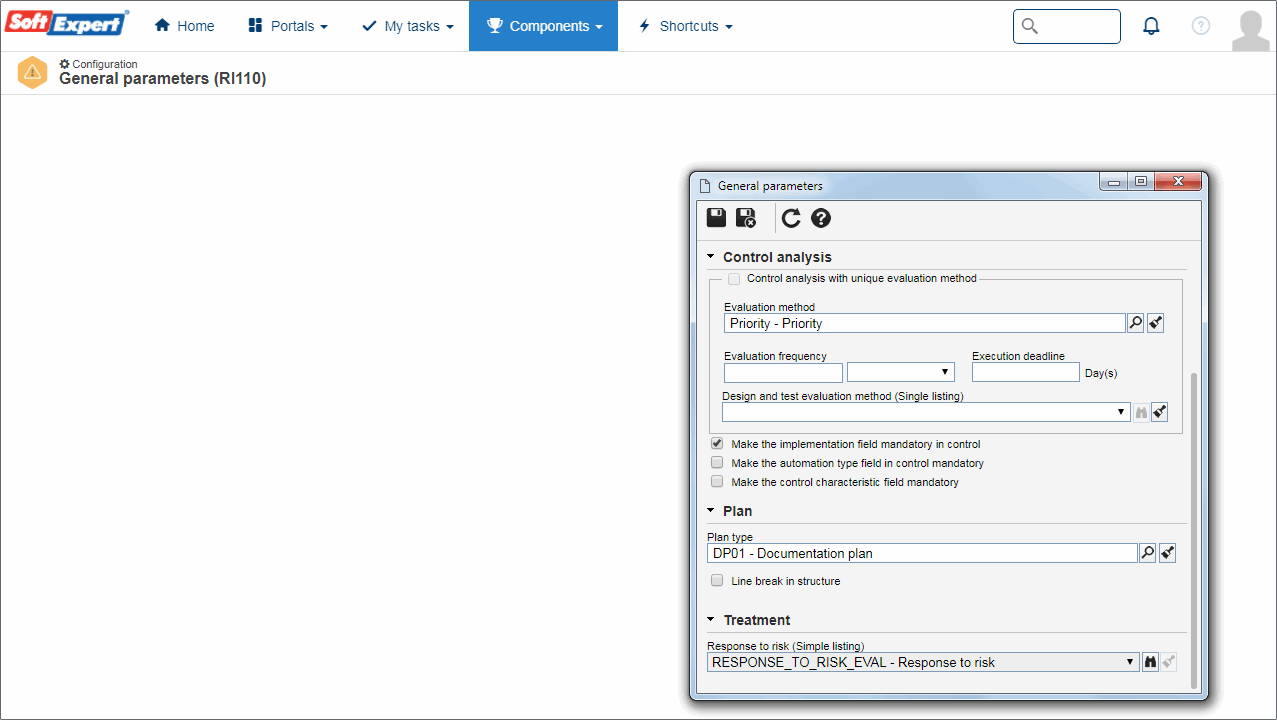The height and width of the screenshot is (720, 1277).
Task: Open the Portals menu
Action: [x=288, y=26]
